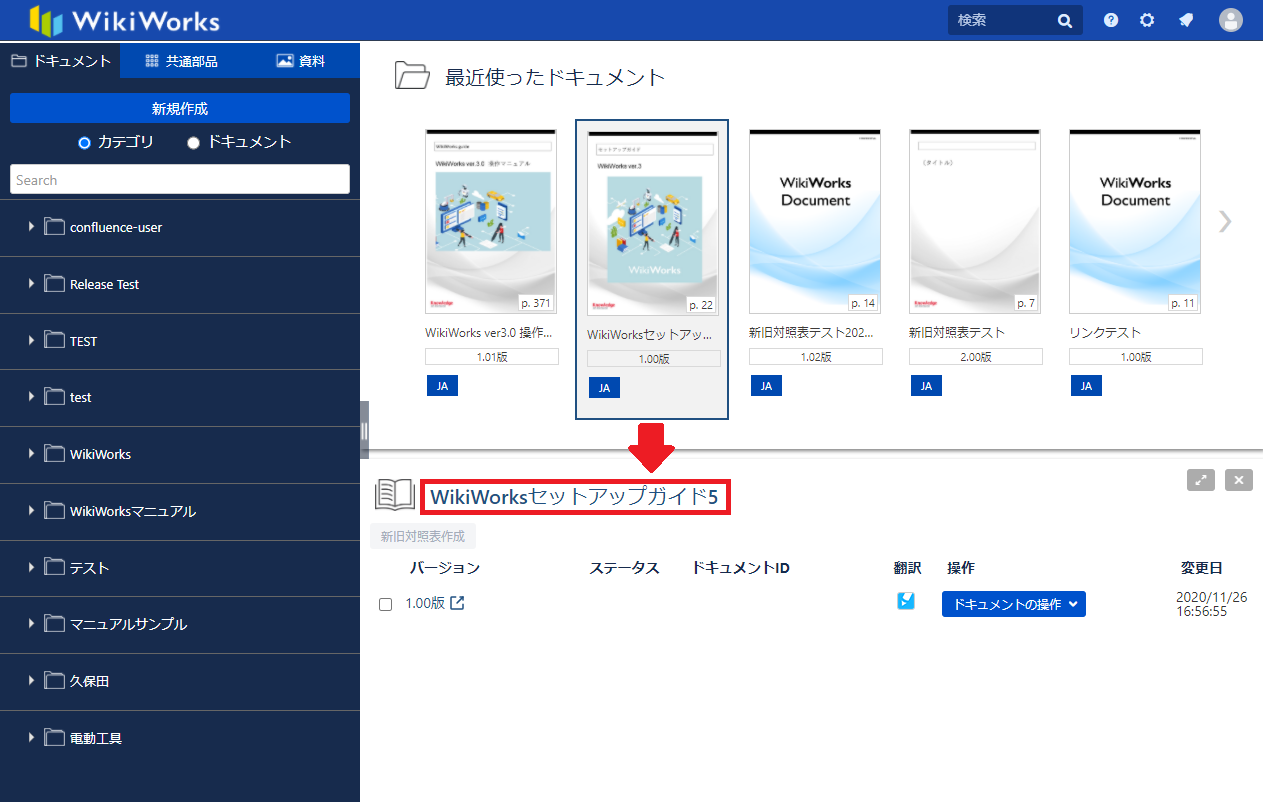Open the 新旧対照表テスト202 thumbnail

coord(815,222)
